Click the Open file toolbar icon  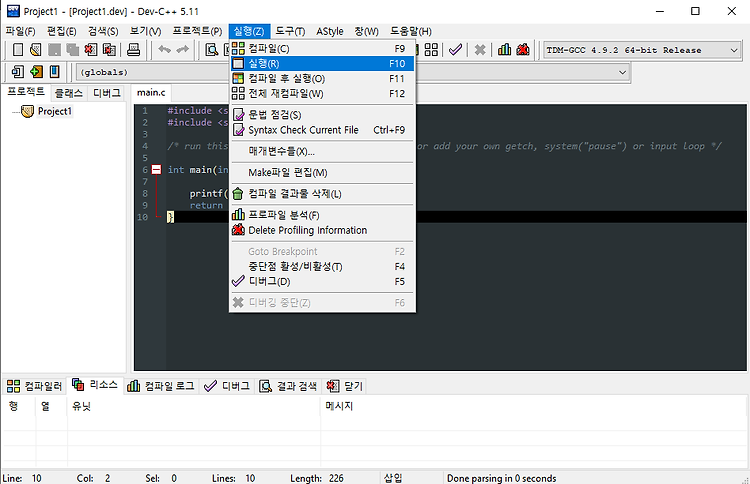35,49
